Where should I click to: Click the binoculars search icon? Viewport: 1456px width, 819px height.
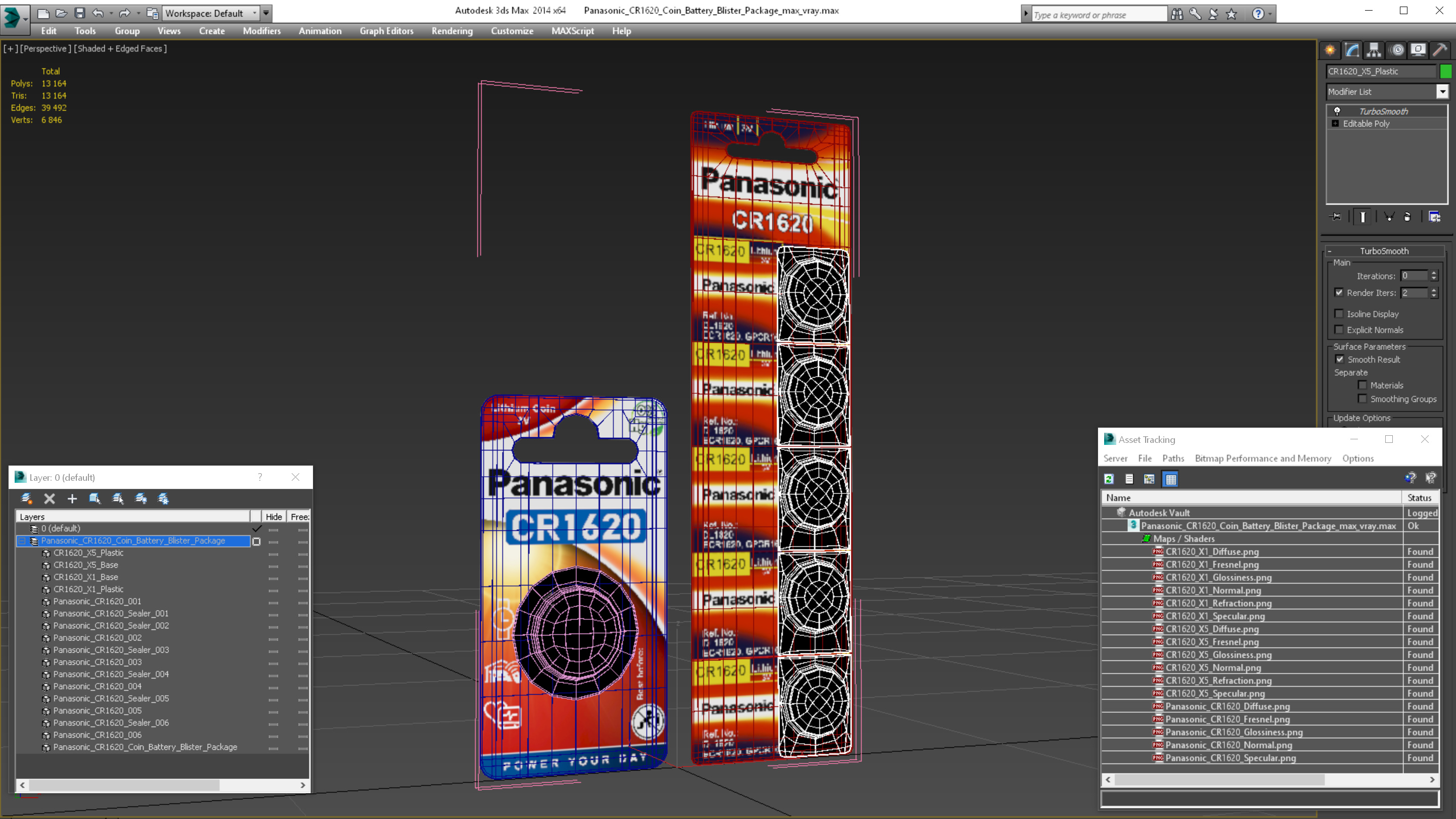coord(1177,14)
